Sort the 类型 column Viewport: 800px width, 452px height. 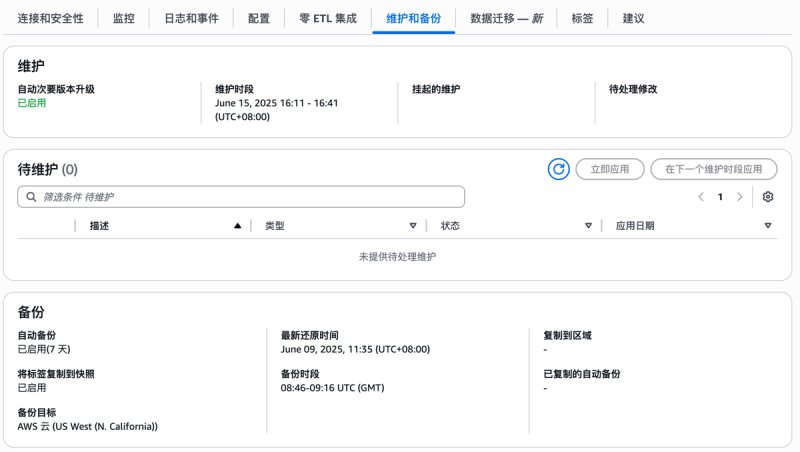tap(413, 225)
